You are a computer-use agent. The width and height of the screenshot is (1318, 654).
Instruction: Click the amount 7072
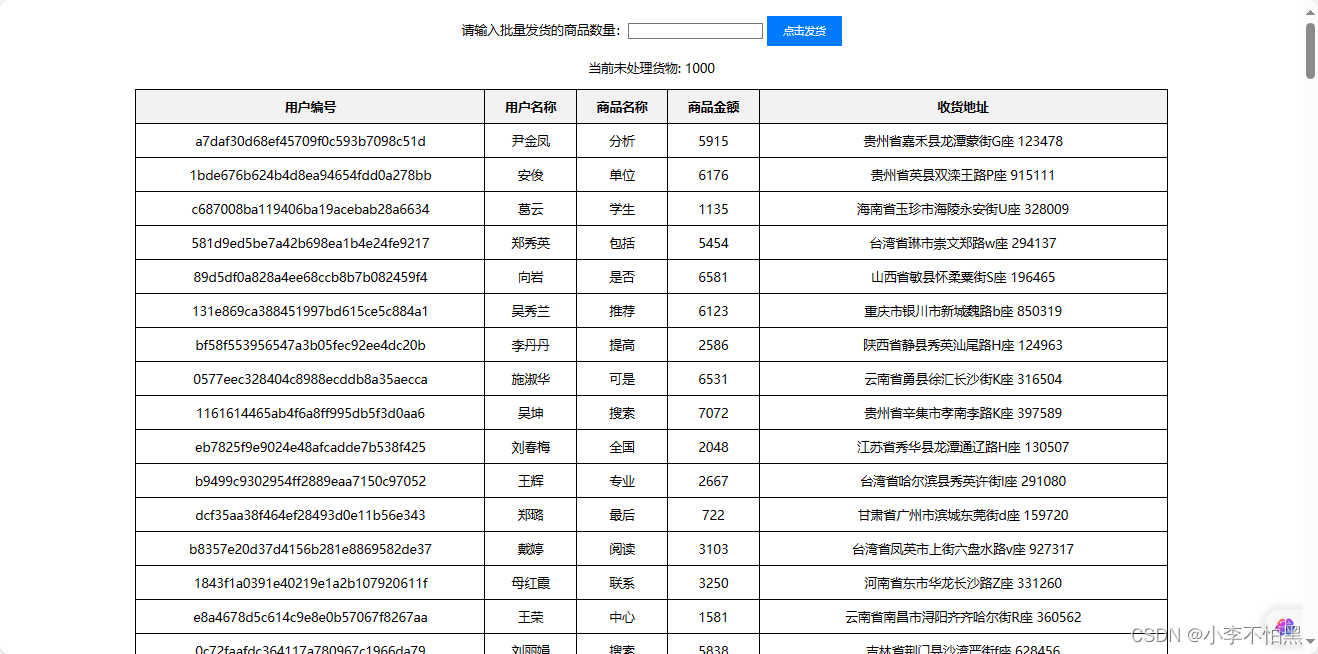coord(714,413)
